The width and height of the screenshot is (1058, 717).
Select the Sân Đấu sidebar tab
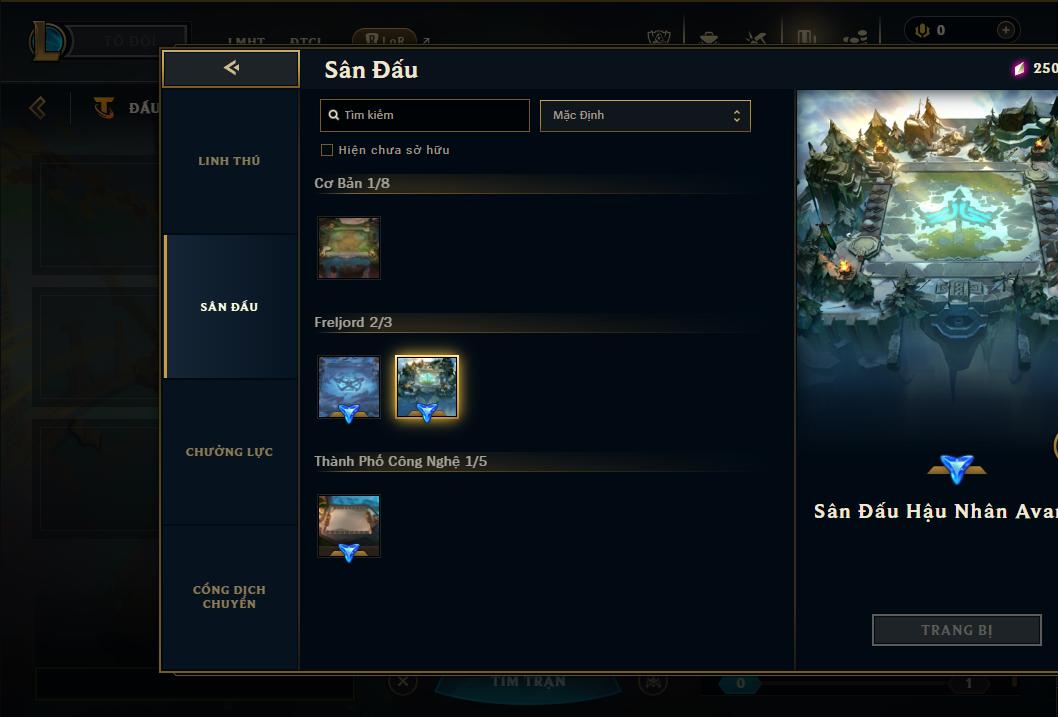tap(229, 307)
